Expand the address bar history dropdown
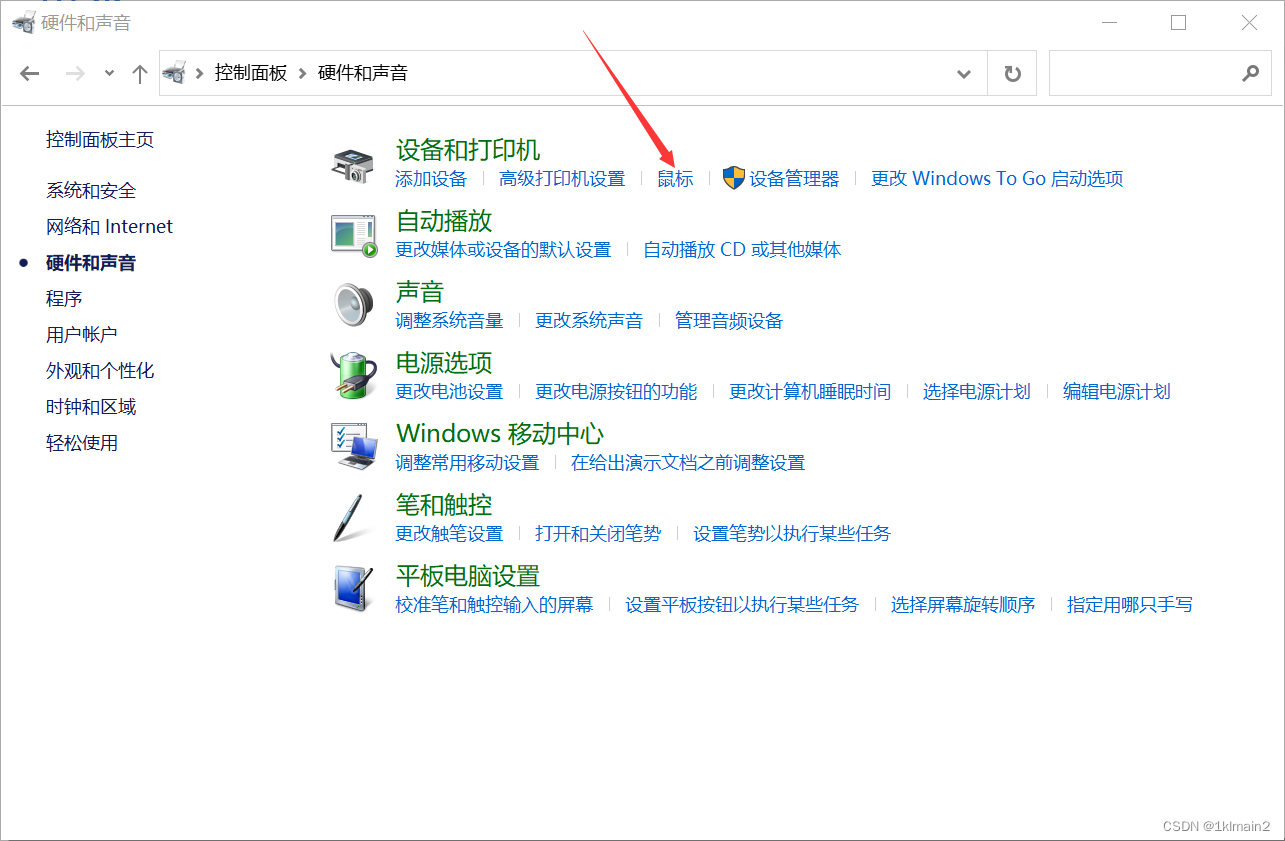The image size is (1285, 841). pos(964,73)
